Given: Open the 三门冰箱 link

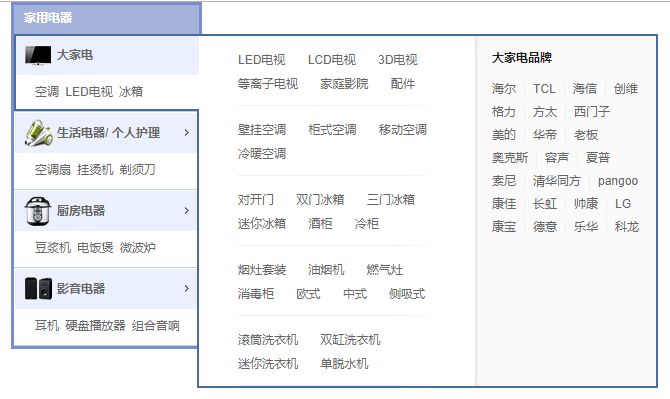Looking at the screenshot, I should tap(391, 200).
